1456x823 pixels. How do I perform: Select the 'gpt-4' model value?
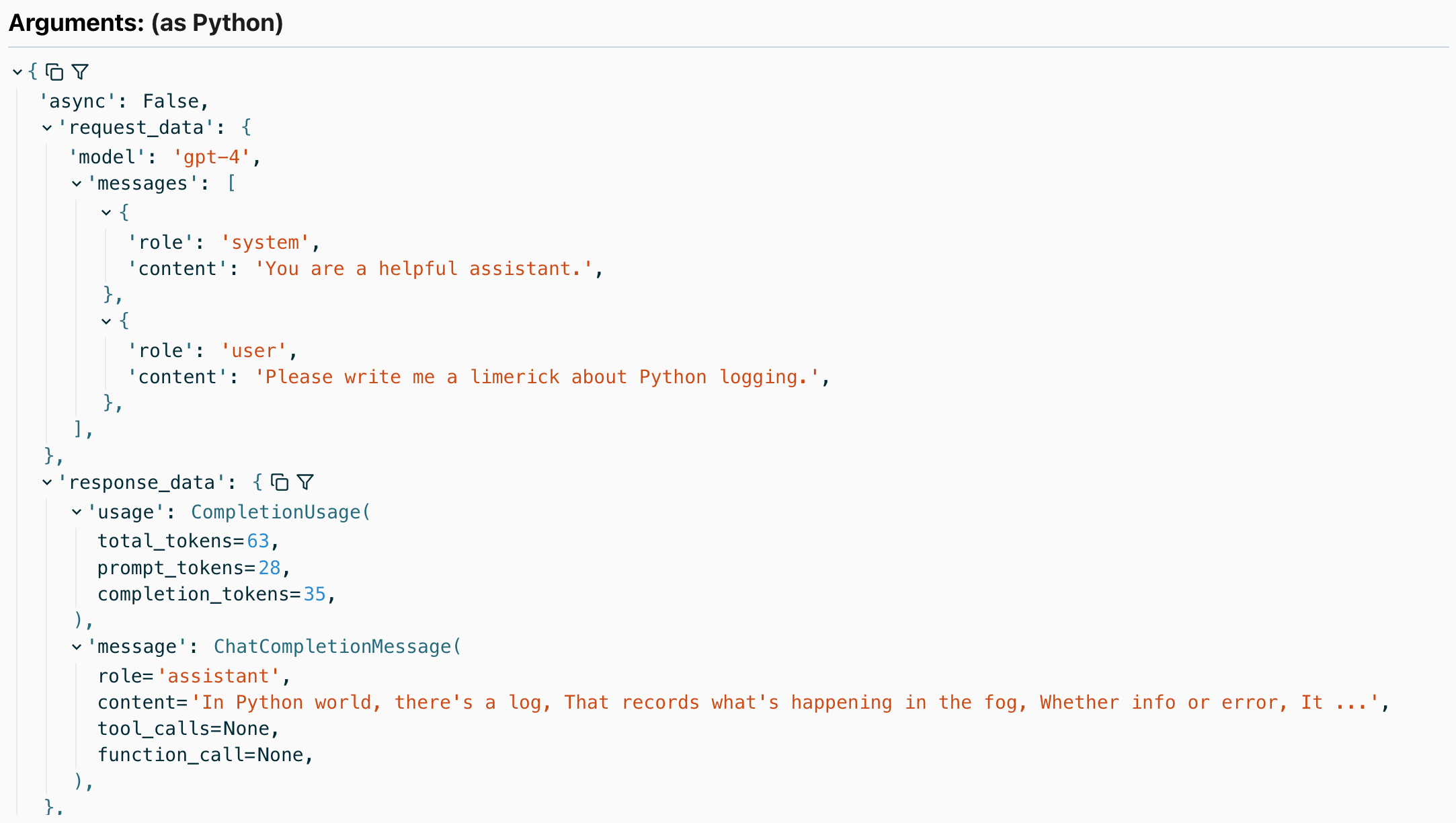[x=211, y=157]
